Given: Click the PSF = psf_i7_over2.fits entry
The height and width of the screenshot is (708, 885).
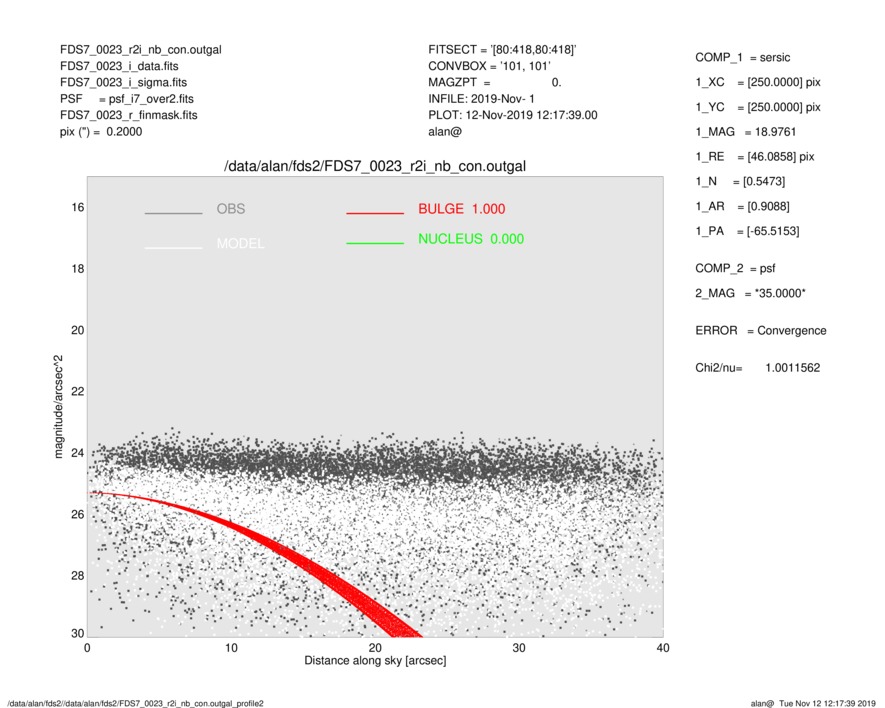Looking at the screenshot, I should coord(126,99).
